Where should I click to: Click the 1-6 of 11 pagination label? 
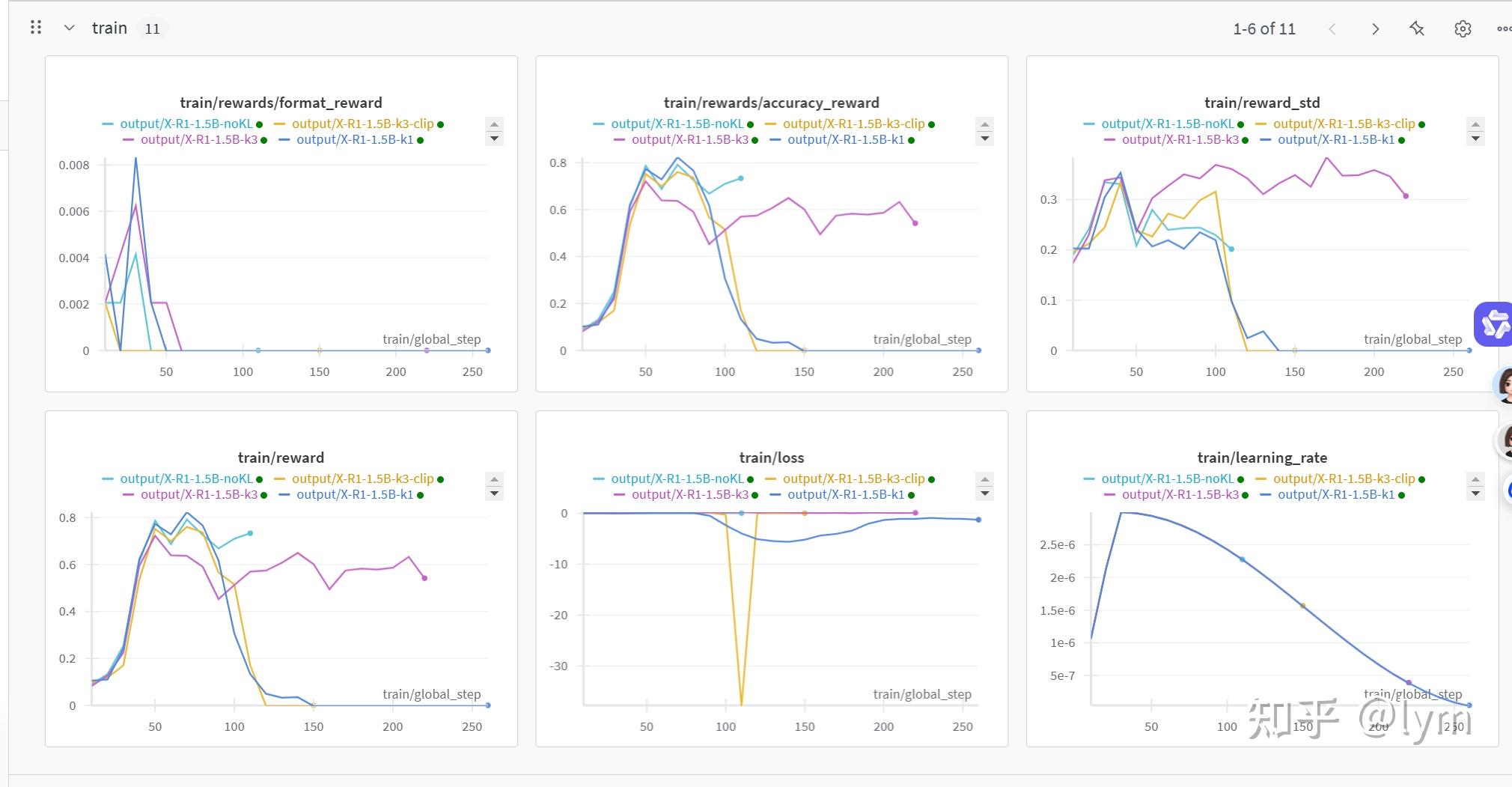click(1263, 29)
